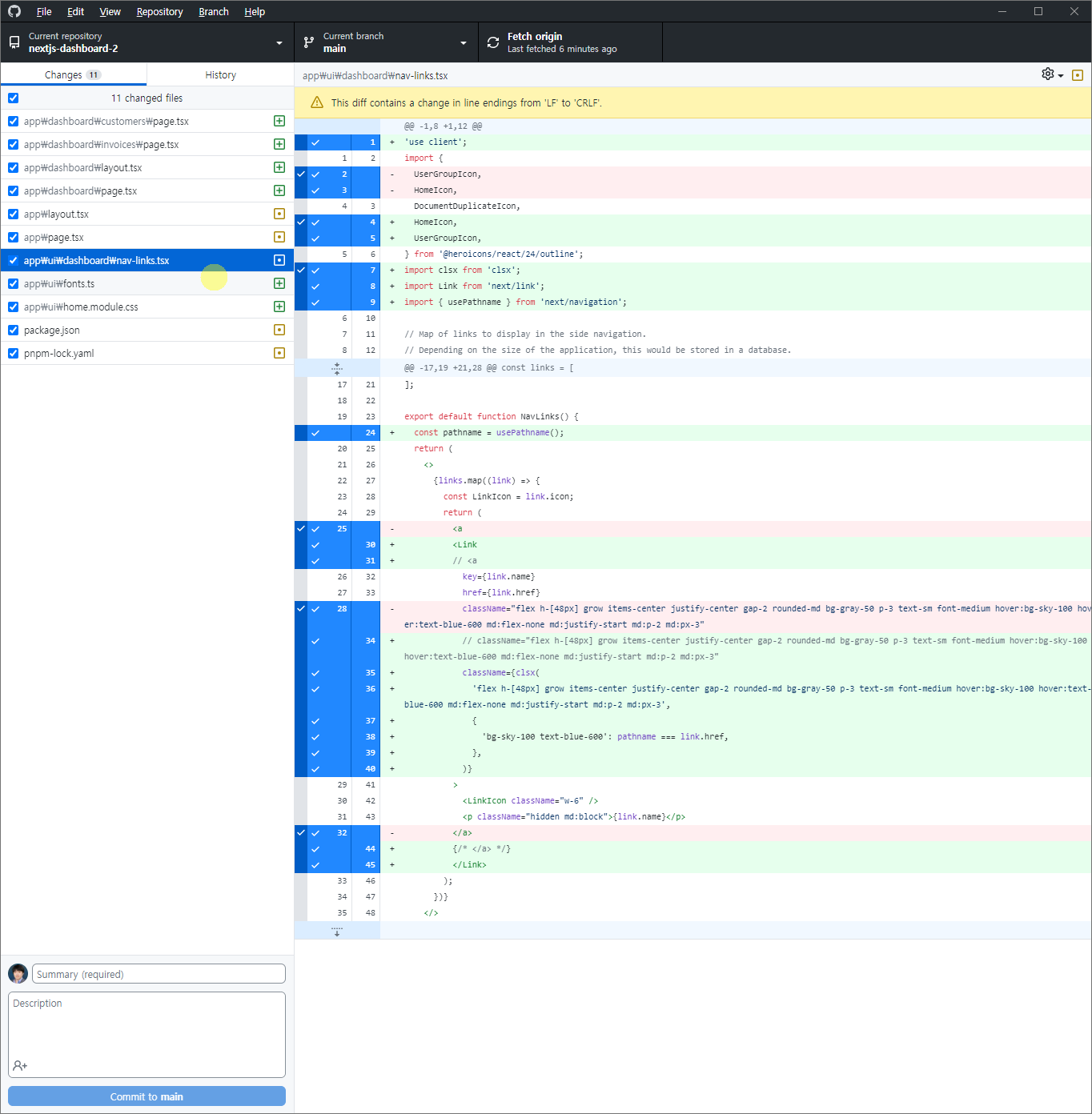
Task: Switch to the History tab
Action: pos(220,74)
